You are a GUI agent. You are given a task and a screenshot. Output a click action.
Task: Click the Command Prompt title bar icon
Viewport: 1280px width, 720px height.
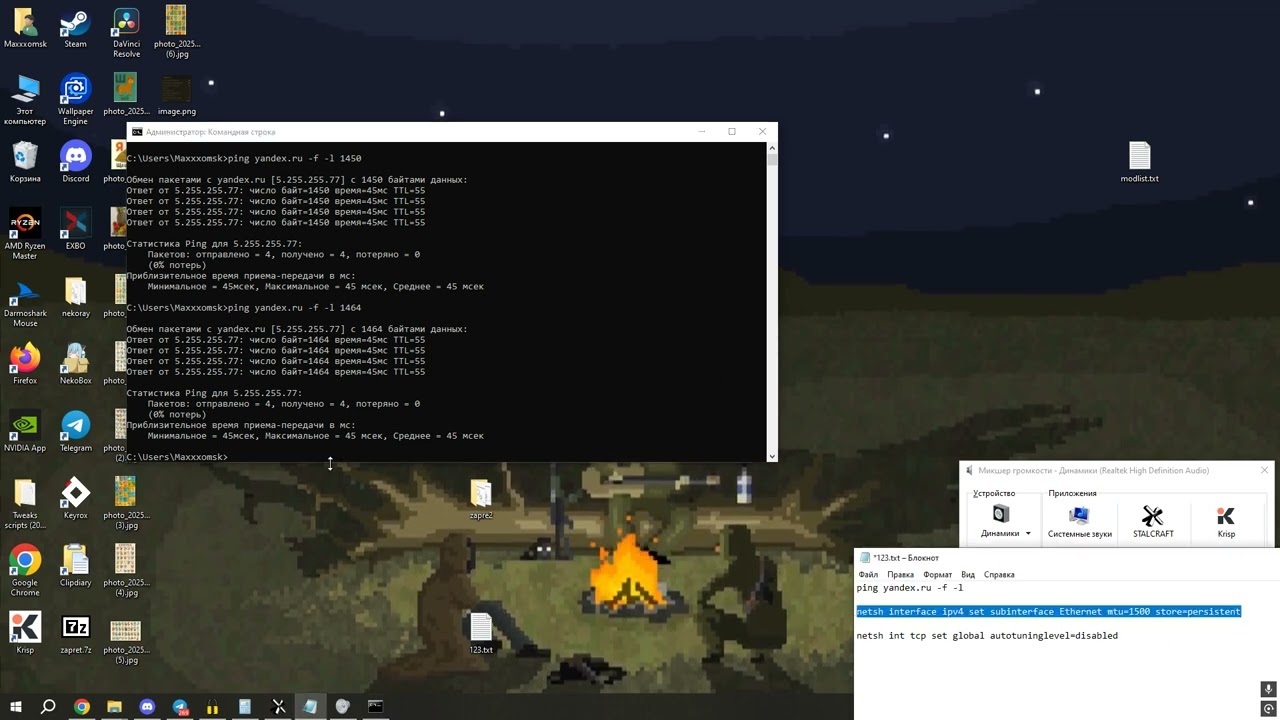click(137, 132)
